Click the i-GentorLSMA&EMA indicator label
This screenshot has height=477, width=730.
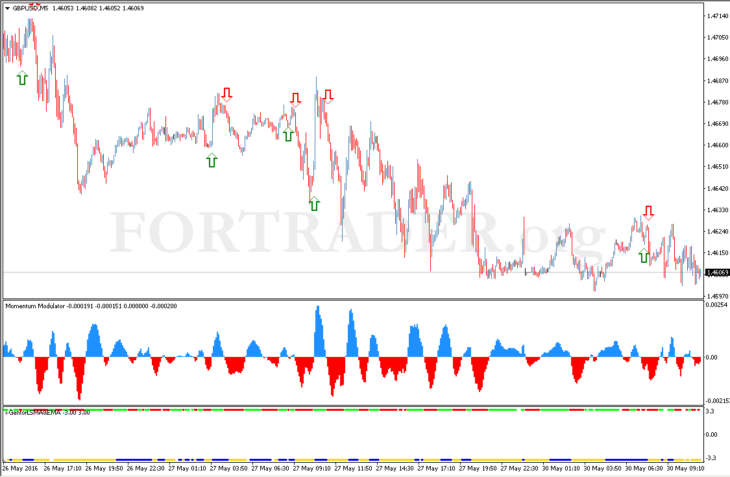tap(33, 413)
